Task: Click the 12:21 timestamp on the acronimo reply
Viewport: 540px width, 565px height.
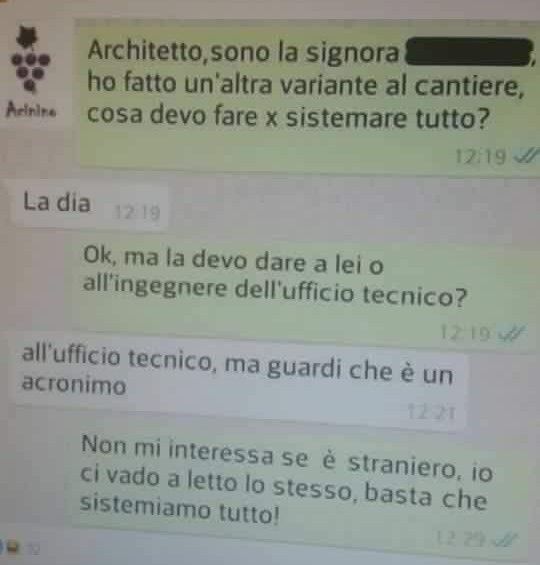Action: (431, 411)
